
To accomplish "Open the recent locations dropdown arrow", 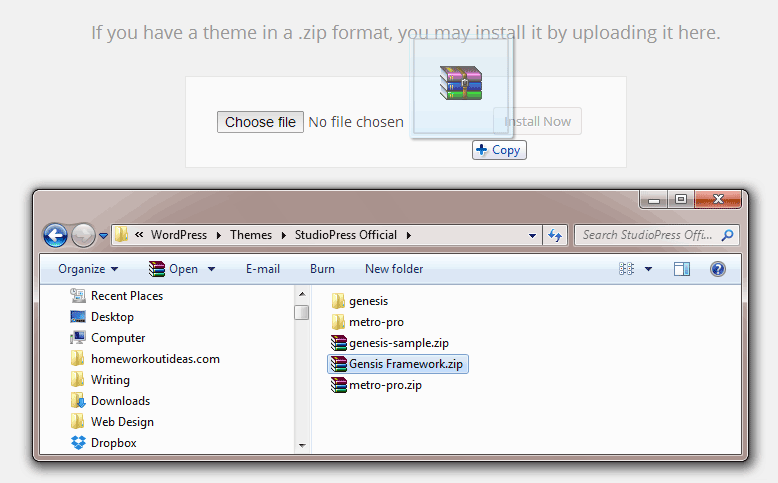I will point(103,236).
